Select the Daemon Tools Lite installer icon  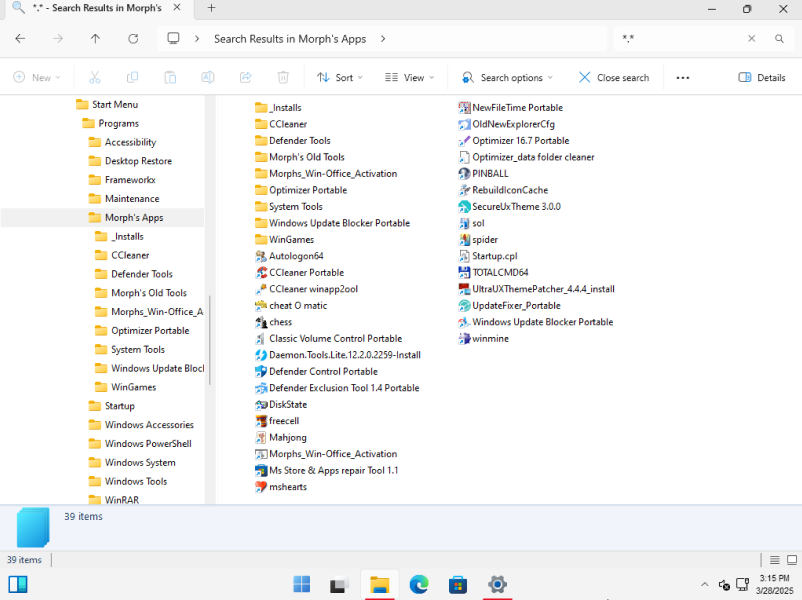261,355
